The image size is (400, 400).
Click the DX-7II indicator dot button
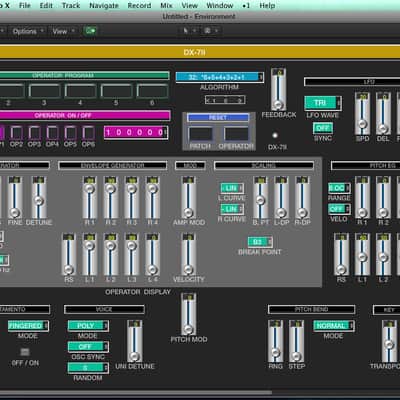point(275,135)
